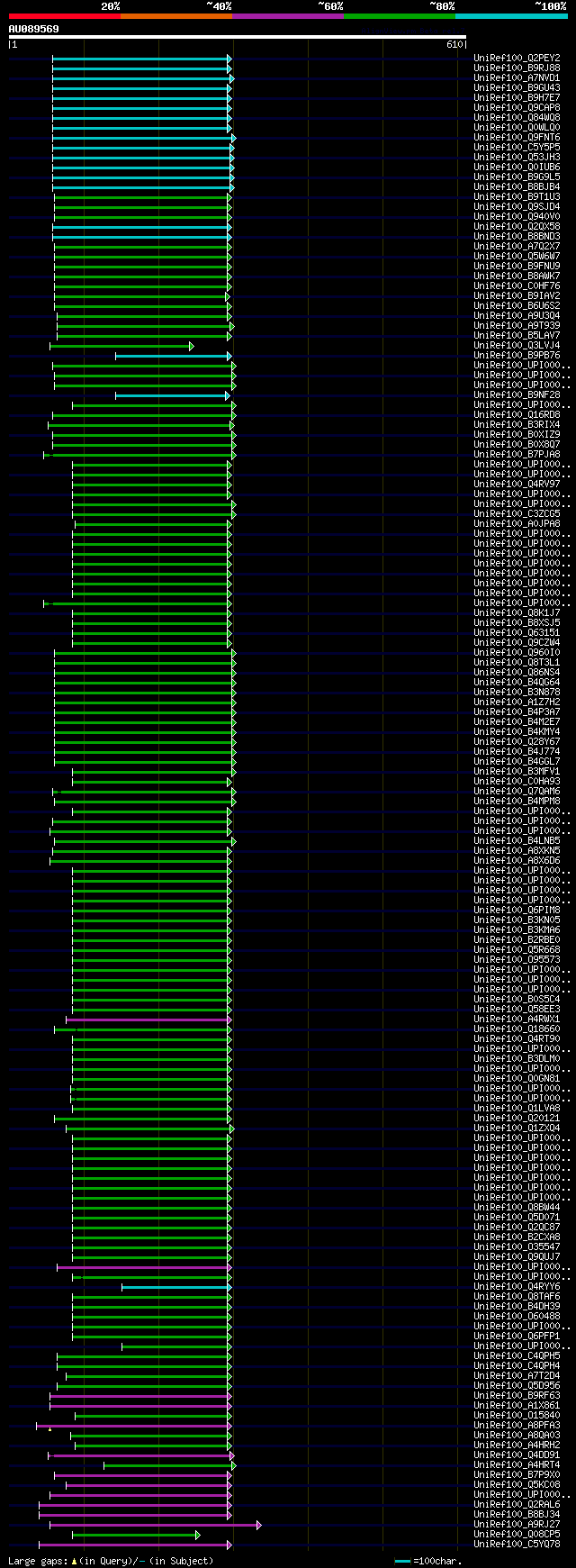Select the UniRef100_C0HF76 label
Viewport: 576px width, 1568px height.
517,286
